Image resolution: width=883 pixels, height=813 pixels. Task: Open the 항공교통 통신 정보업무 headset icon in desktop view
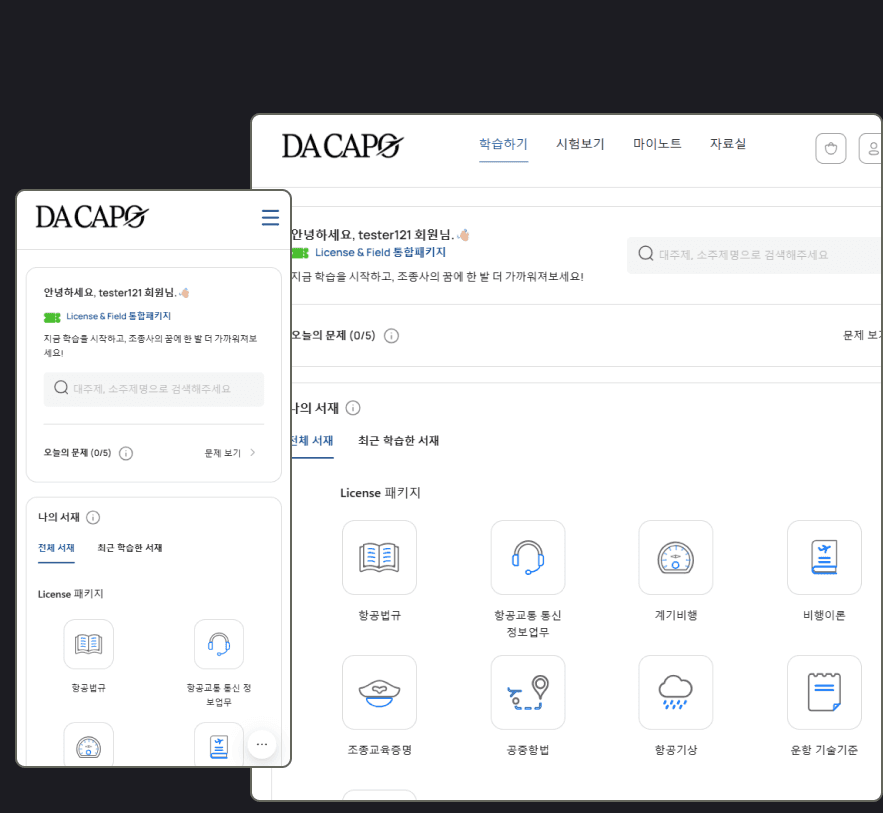coord(527,557)
